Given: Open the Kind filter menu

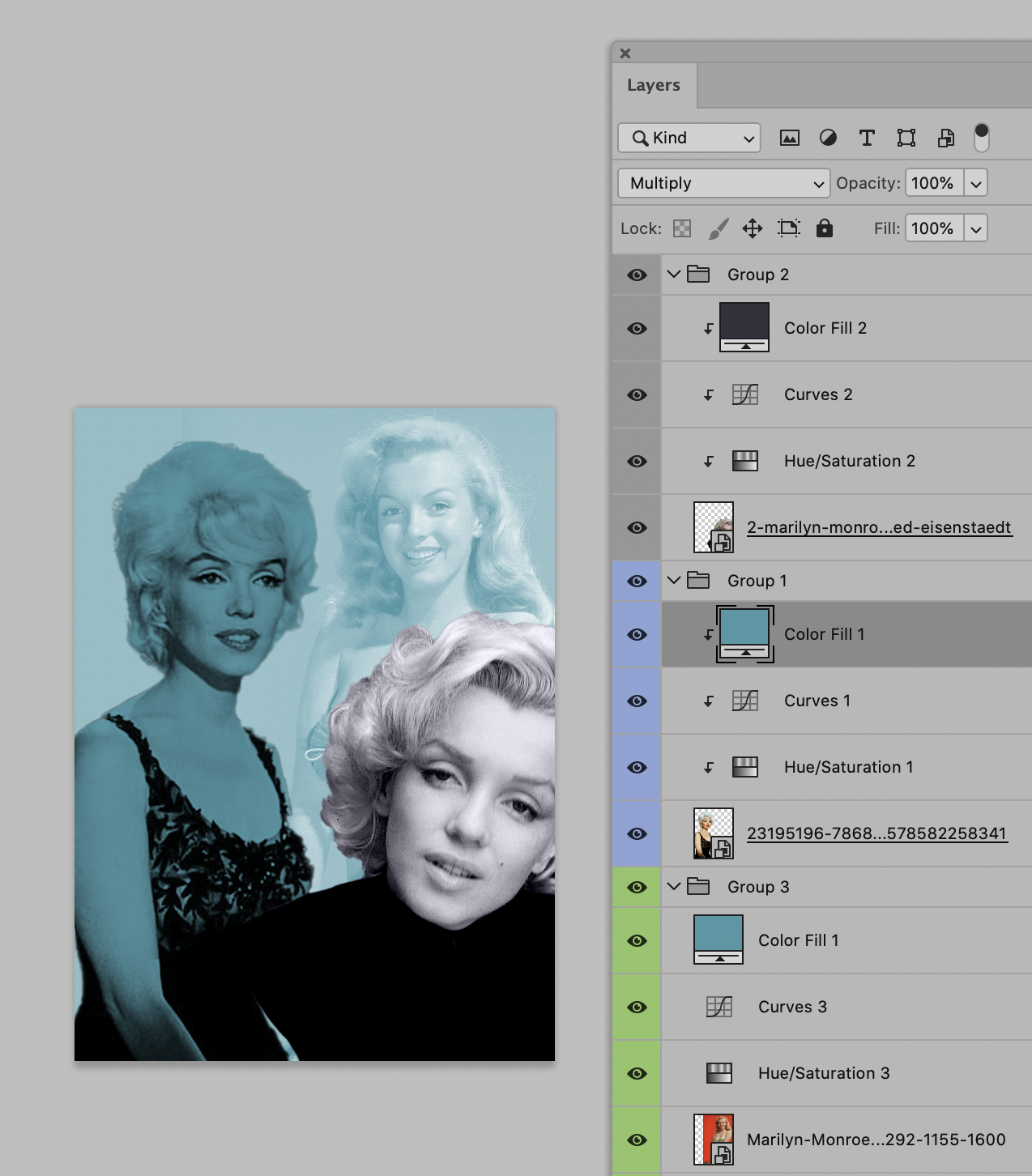Looking at the screenshot, I should pyautogui.click(x=688, y=138).
